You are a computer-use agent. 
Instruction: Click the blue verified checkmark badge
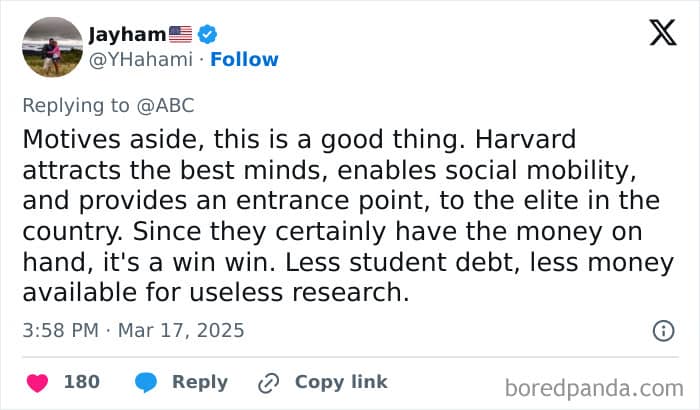[208, 34]
